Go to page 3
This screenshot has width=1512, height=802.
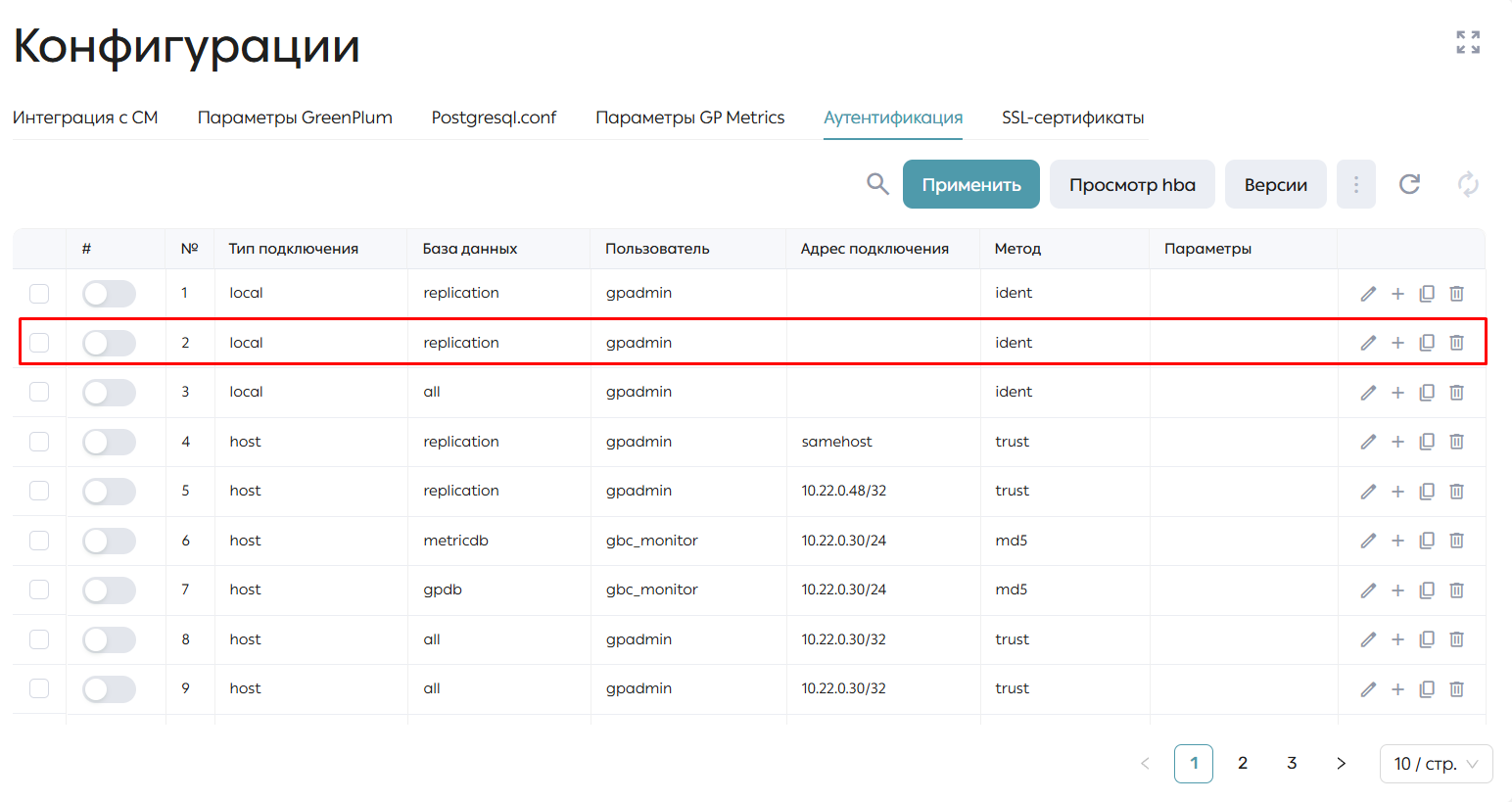point(1292,764)
